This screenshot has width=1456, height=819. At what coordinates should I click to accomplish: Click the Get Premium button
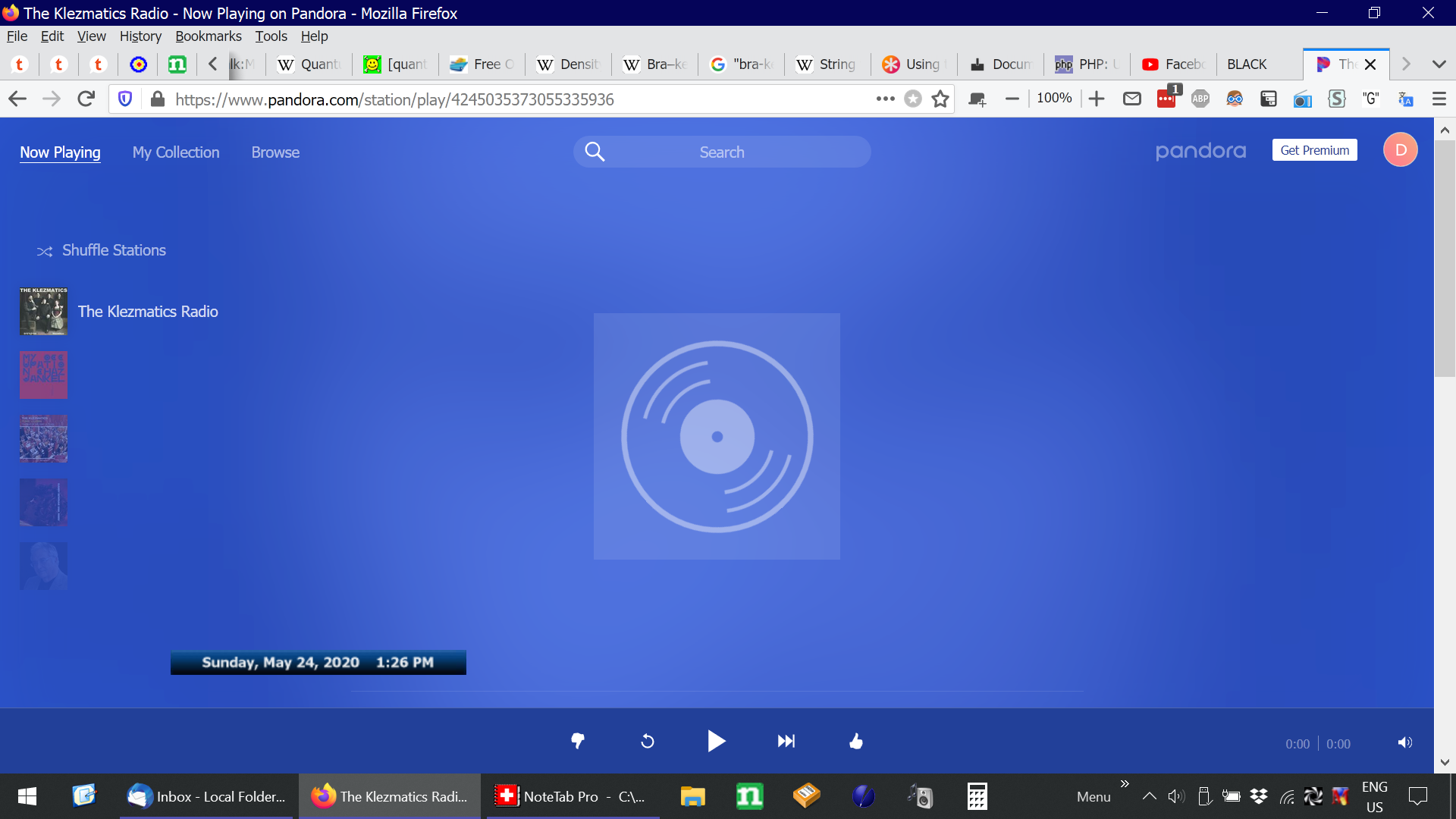(x=1314, y=150)
